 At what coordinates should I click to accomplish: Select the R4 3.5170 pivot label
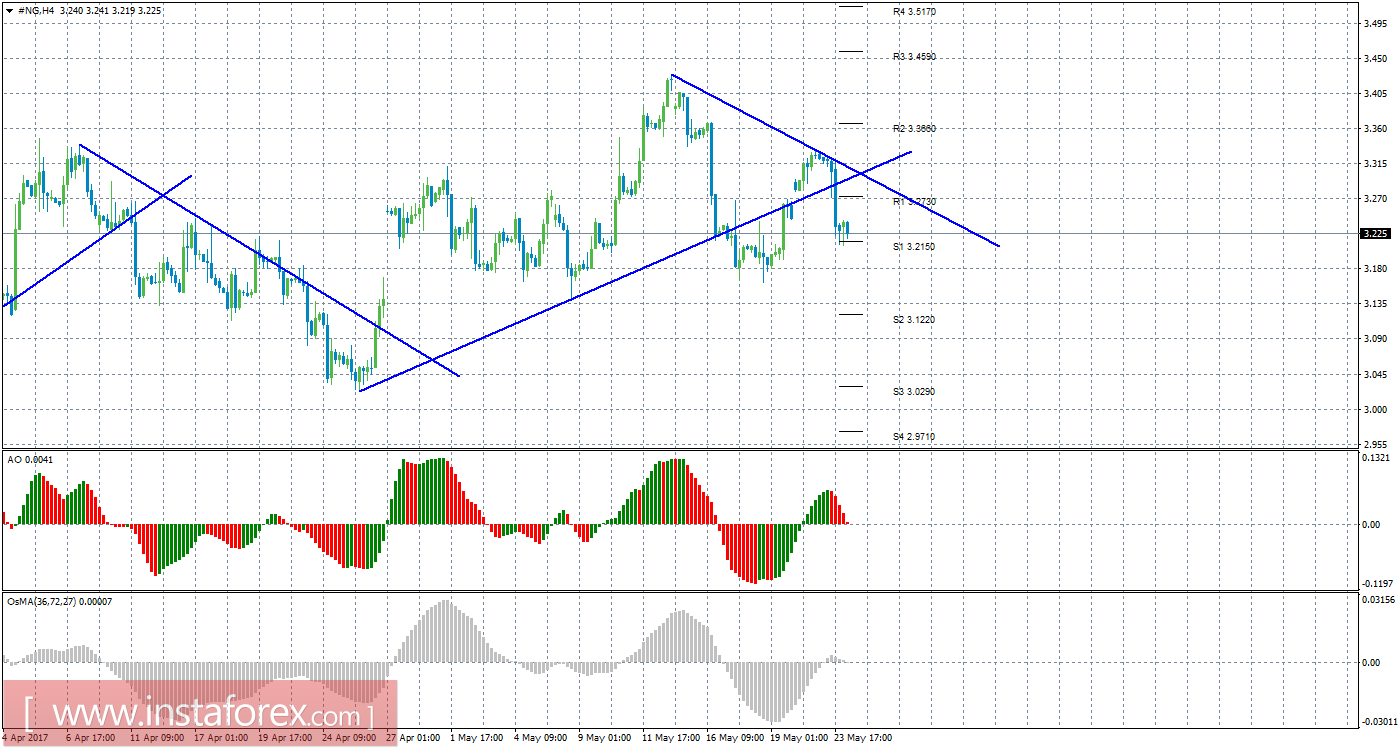(x=914, y=11)
